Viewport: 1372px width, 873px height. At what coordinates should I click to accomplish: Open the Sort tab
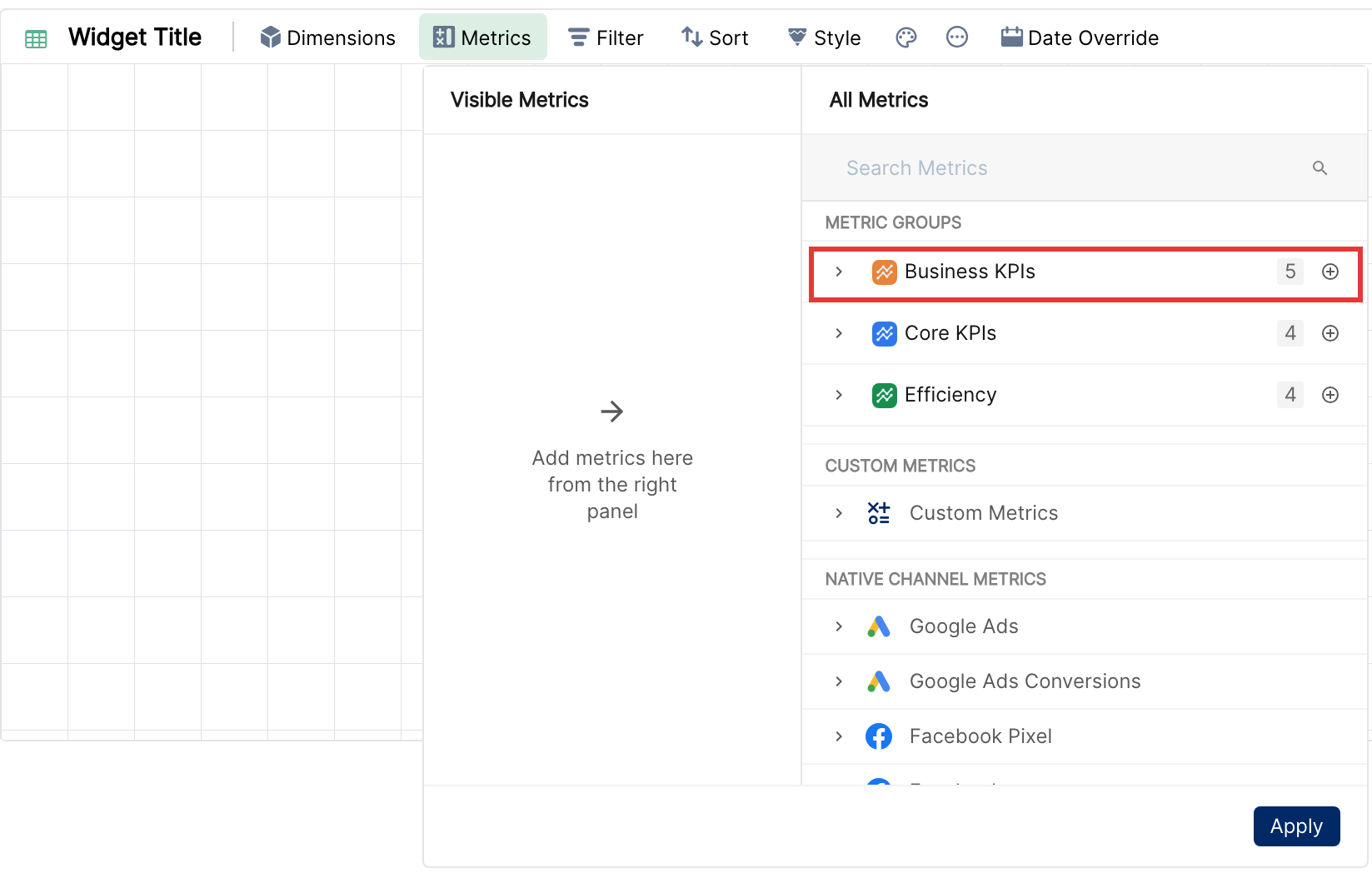coord(715,37)
